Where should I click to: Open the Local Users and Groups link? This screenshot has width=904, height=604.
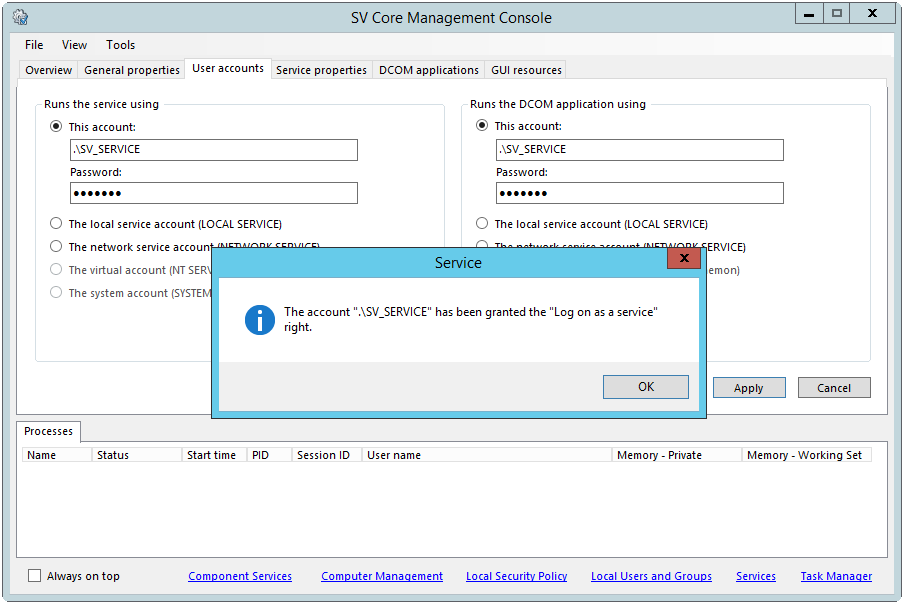(x=651, y=576)
